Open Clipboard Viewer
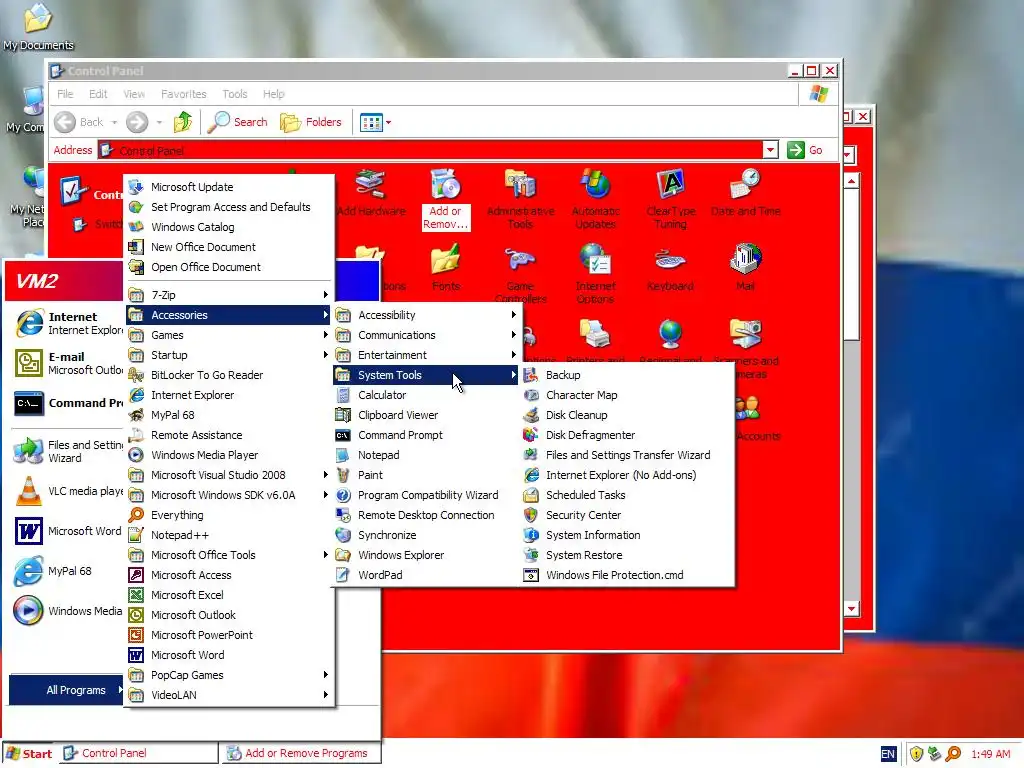Viewport: 1024px width, 768px height. [x=426, y=415]
